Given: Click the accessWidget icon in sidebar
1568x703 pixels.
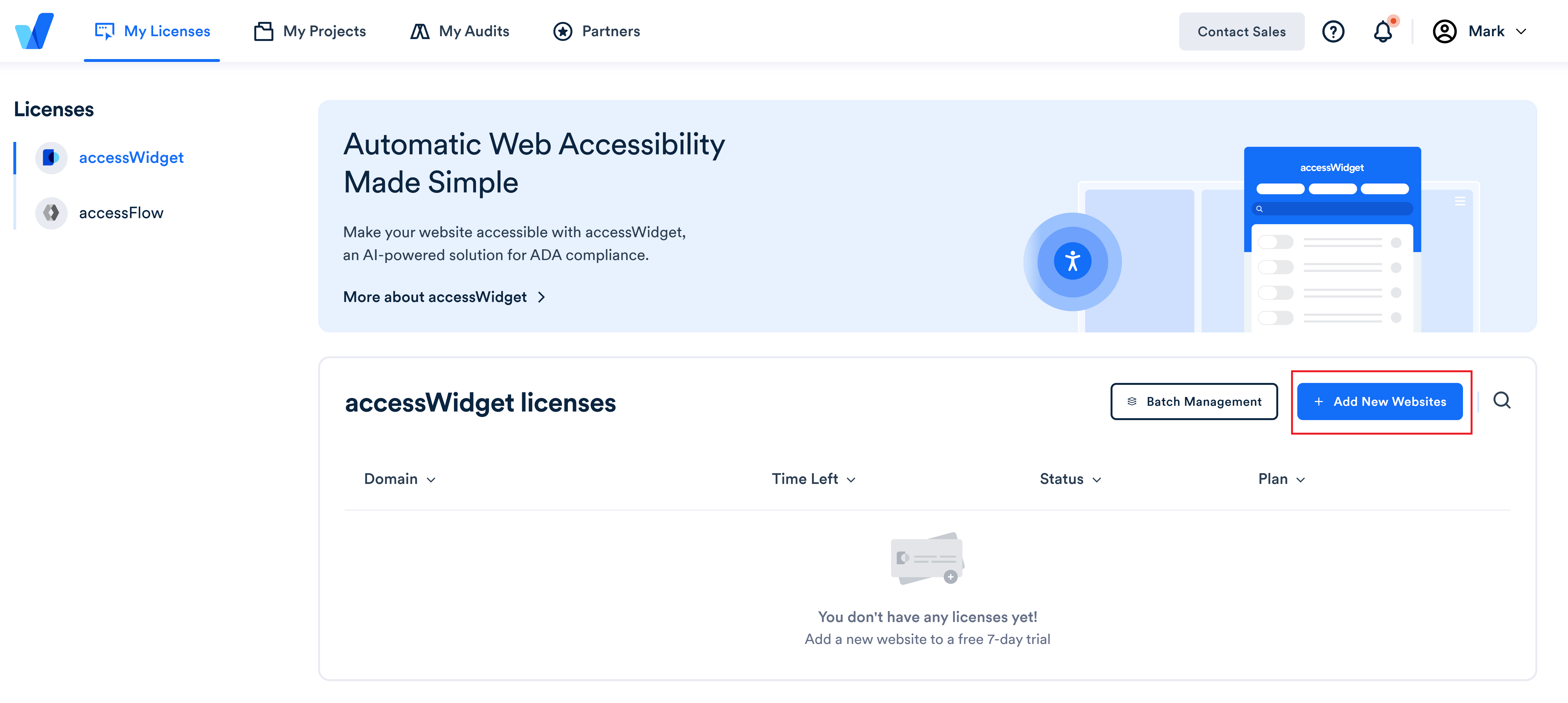Looking at the screenshot, I should pos(51,157).
